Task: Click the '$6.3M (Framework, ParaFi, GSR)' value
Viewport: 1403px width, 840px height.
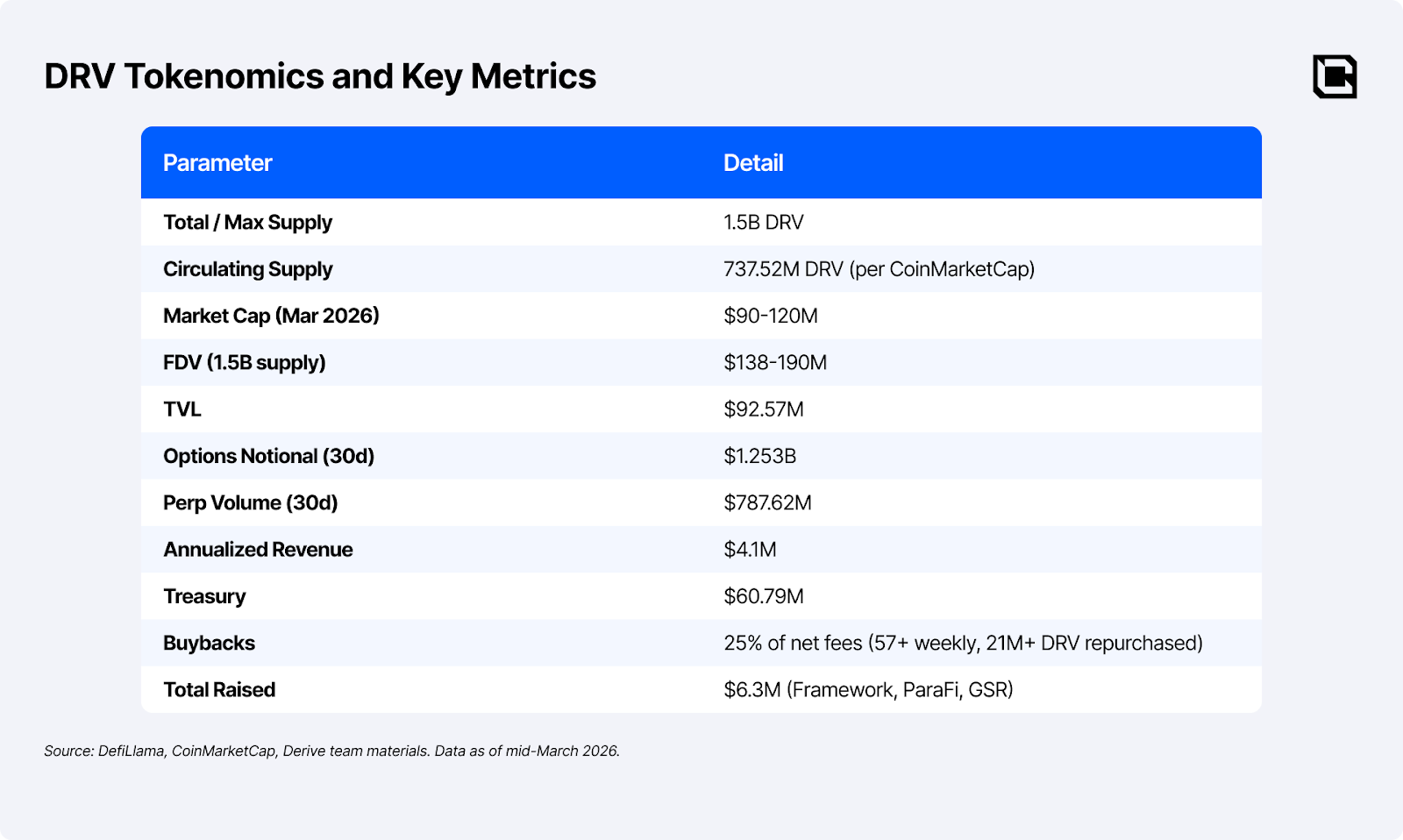Action: (x=868, y=690)
